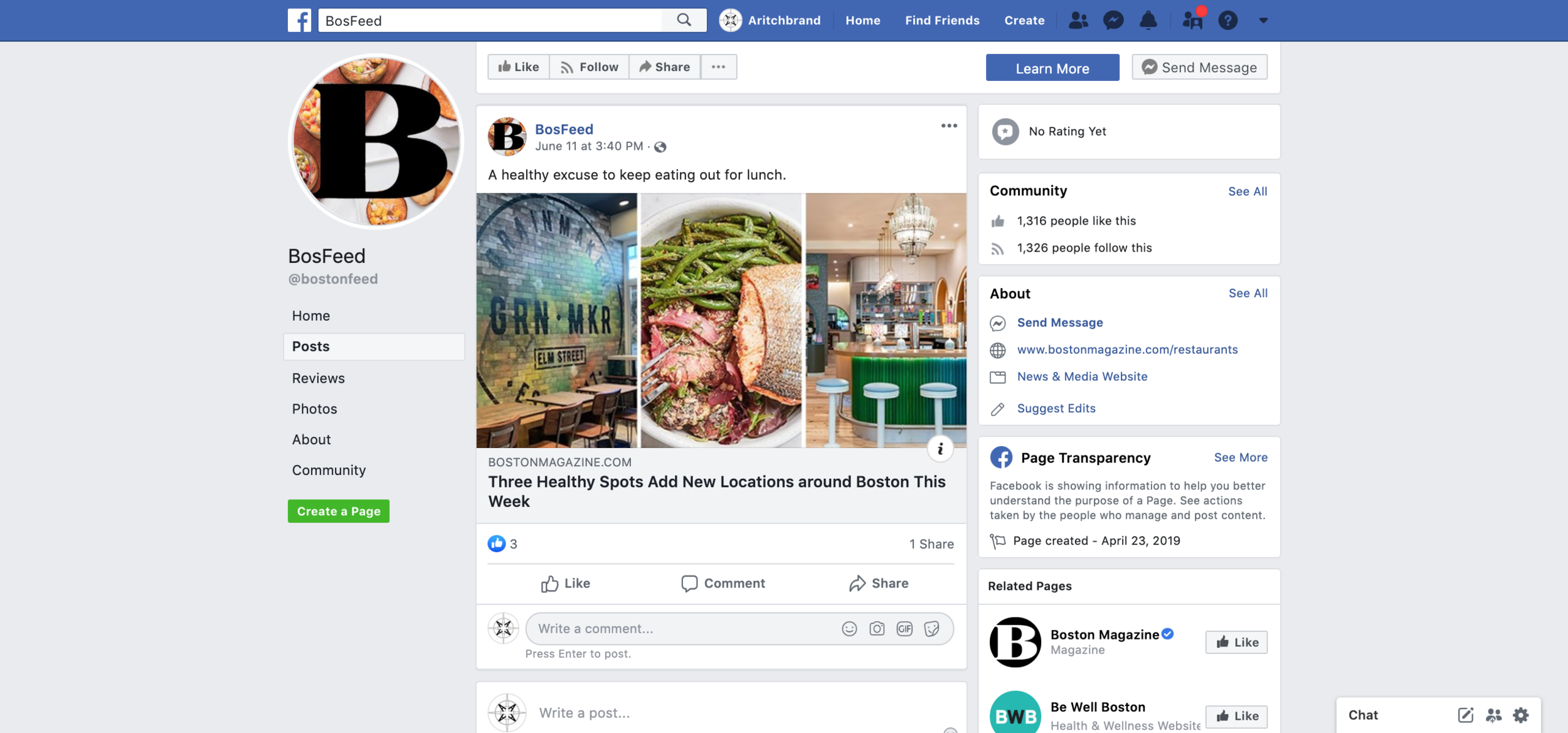Click the search magnifier icon

point(684,20)
